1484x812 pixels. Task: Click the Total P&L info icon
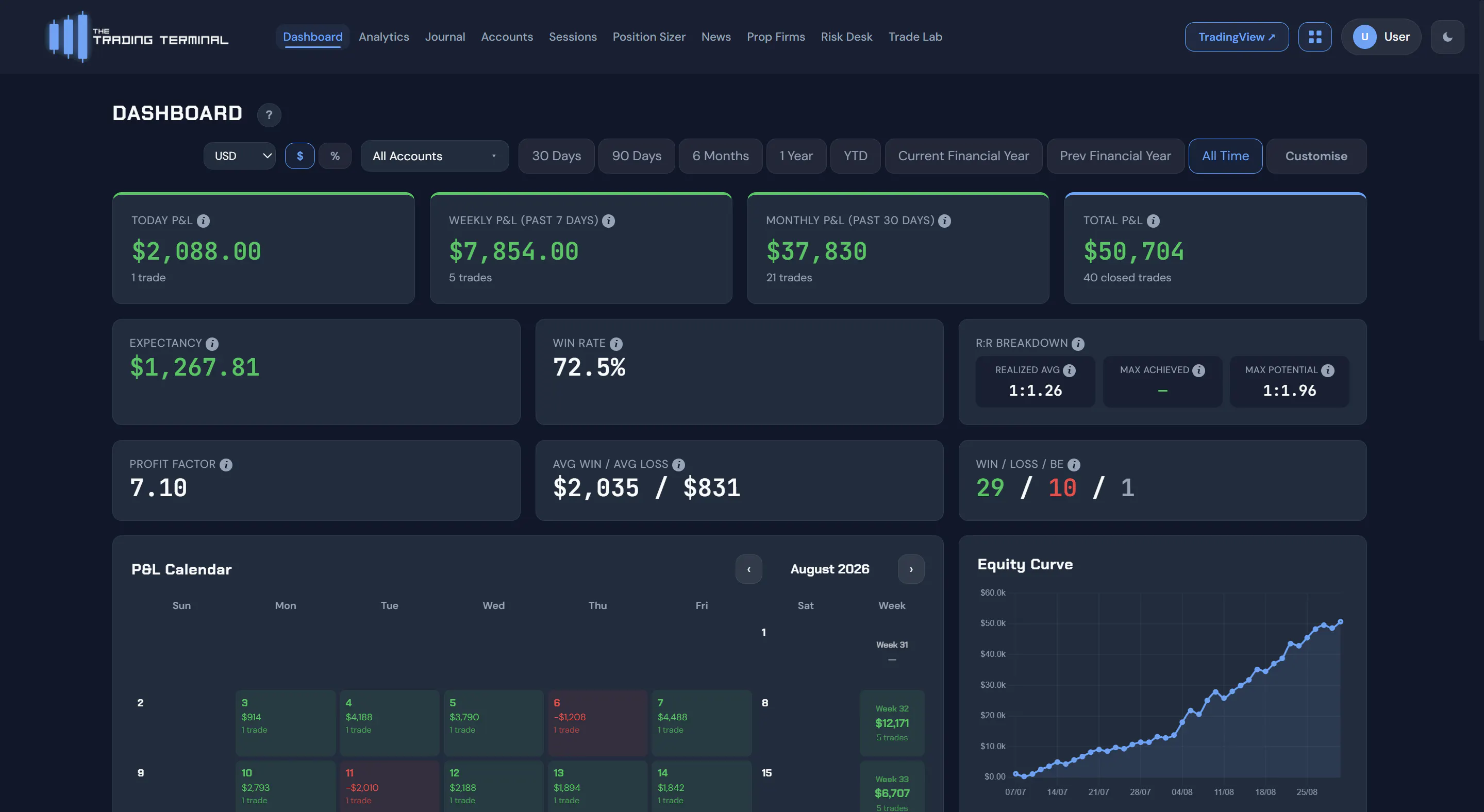1153,221
